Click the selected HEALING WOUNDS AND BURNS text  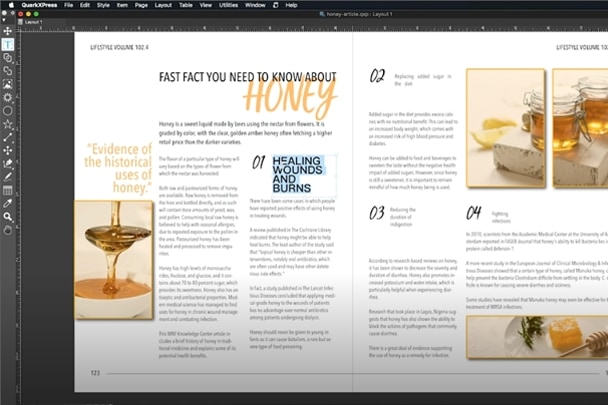click(x=297, y=175)
